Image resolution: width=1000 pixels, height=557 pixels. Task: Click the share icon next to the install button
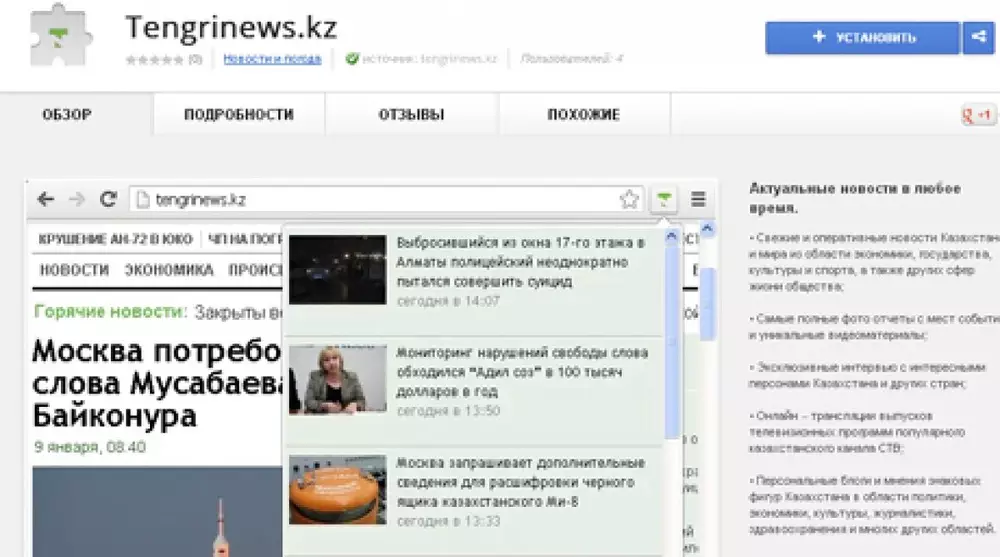coord(975,38)
